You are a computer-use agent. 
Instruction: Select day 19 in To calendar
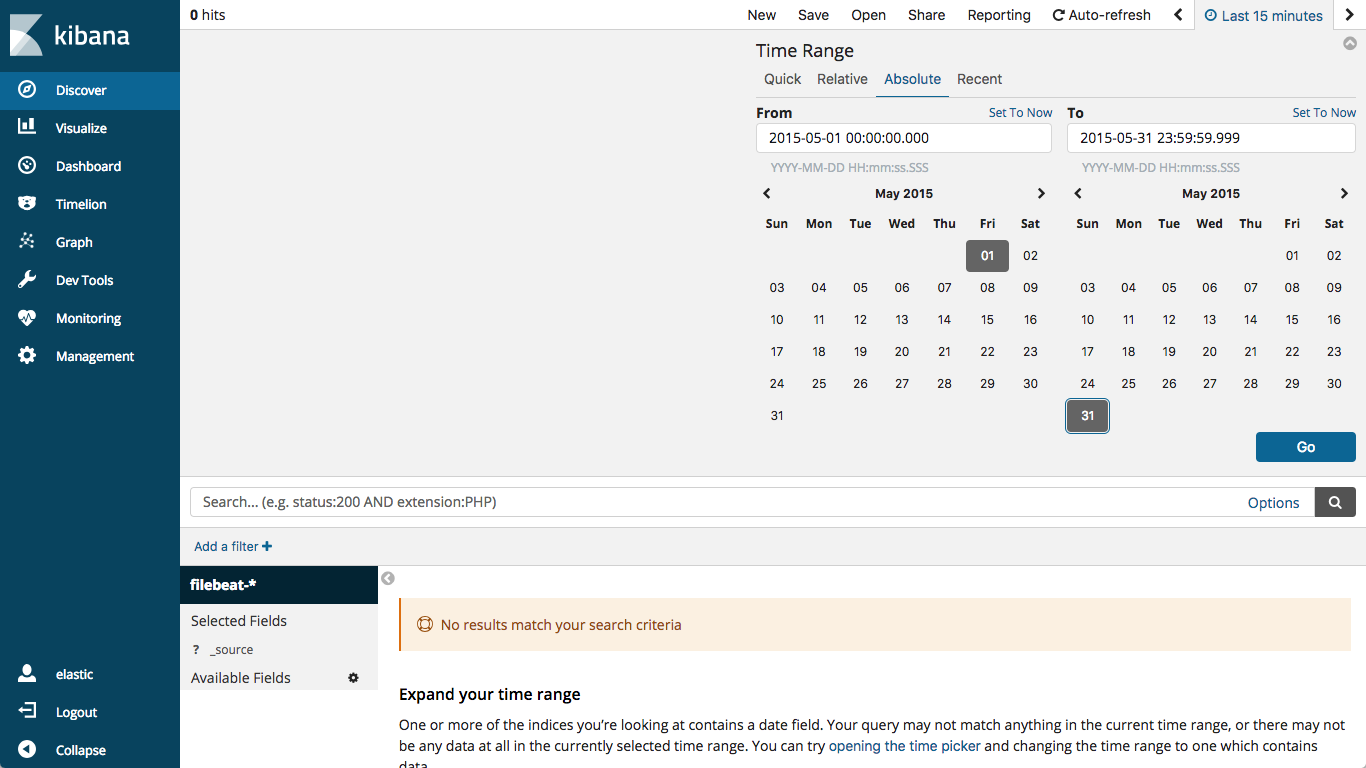[1169, 352]
